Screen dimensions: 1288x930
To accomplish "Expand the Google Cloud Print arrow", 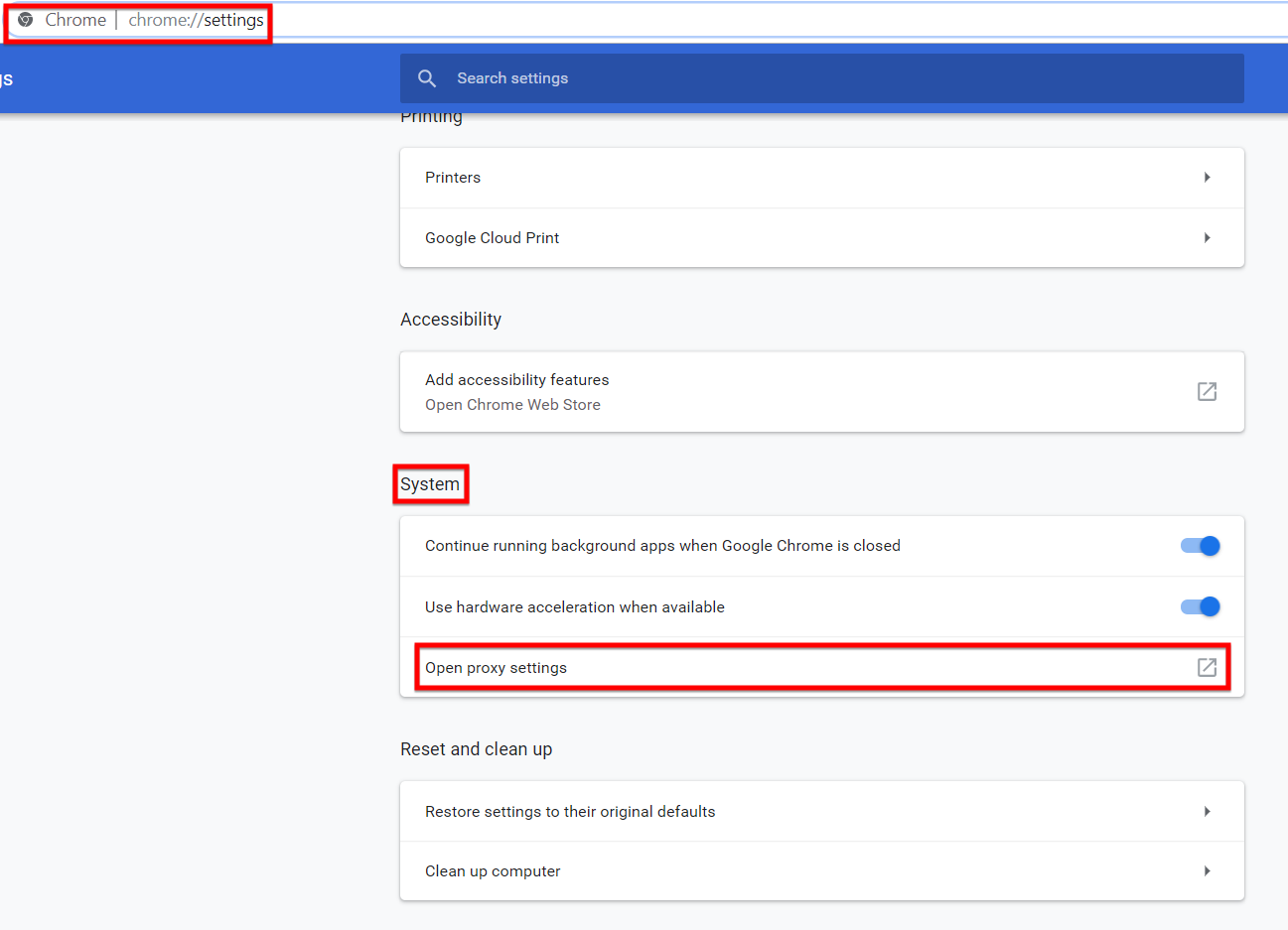I will click(1207, 238).
